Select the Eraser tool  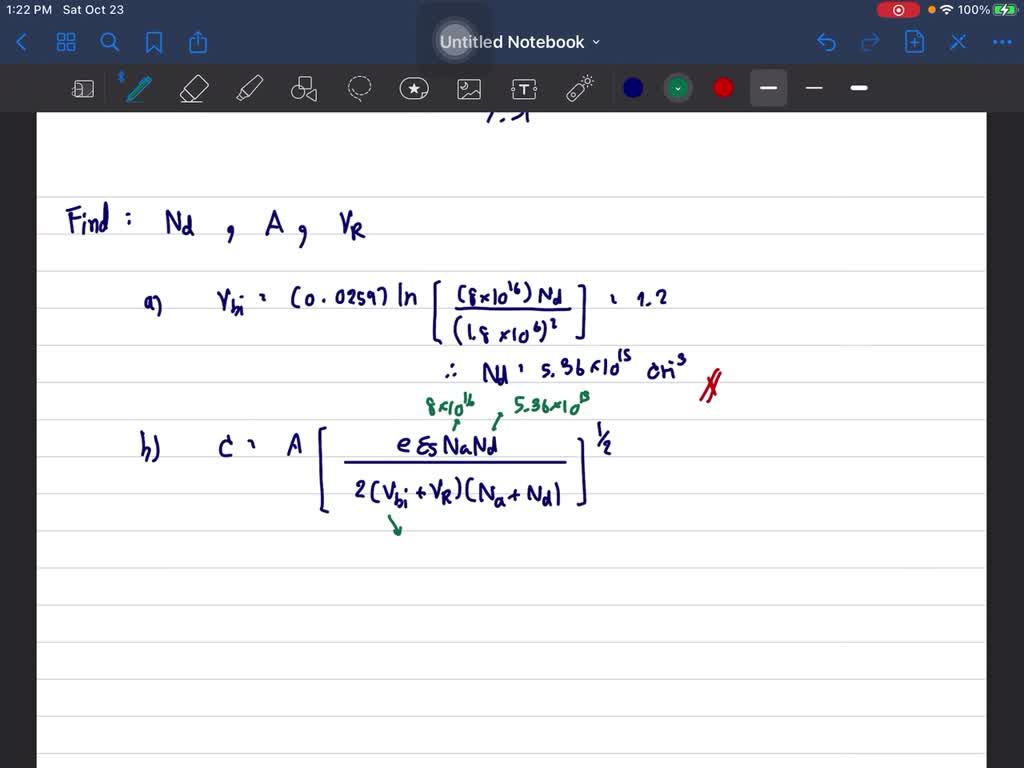tap(193, 88)
